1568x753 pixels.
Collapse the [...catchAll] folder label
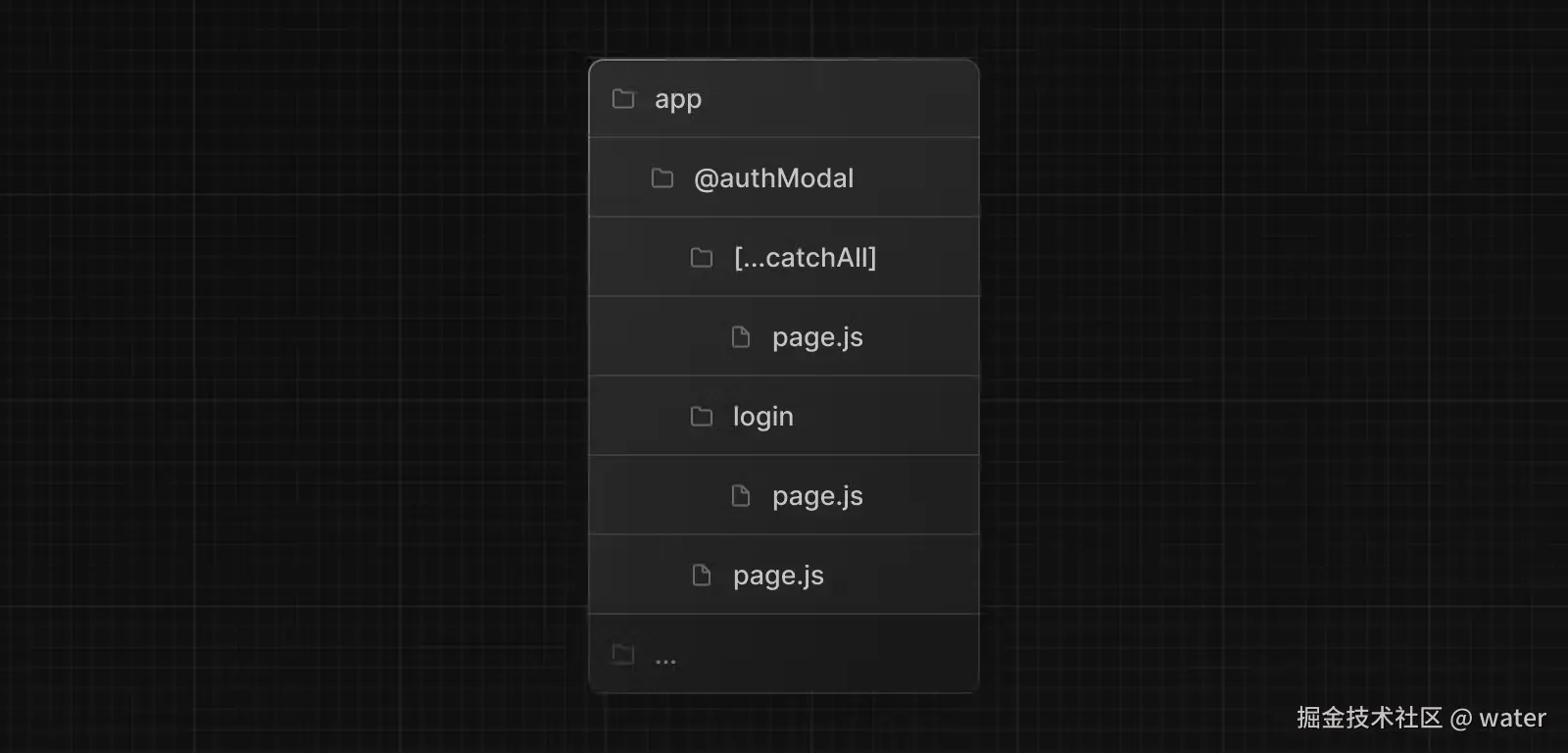pos(805,258)
